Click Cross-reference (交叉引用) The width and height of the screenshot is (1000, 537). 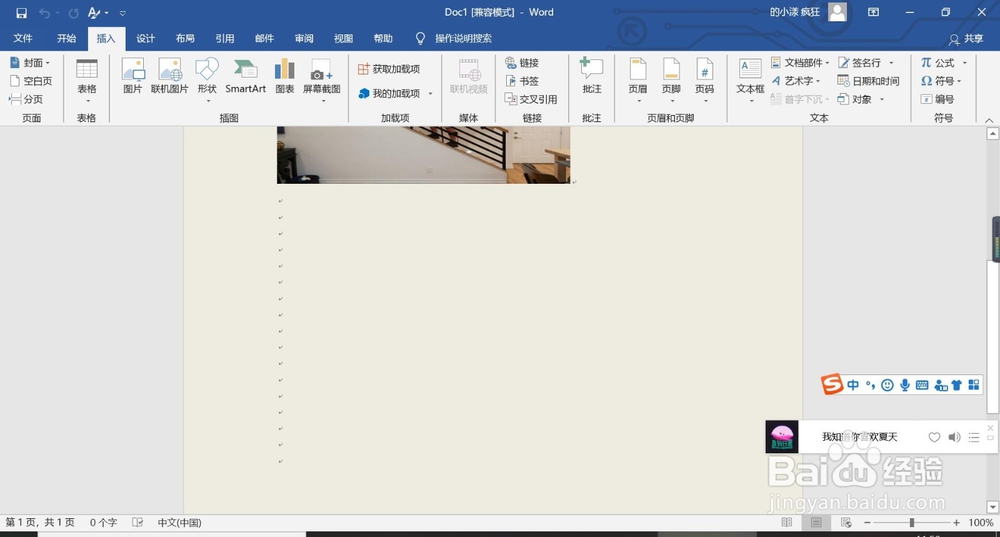(x=531, y=99)
